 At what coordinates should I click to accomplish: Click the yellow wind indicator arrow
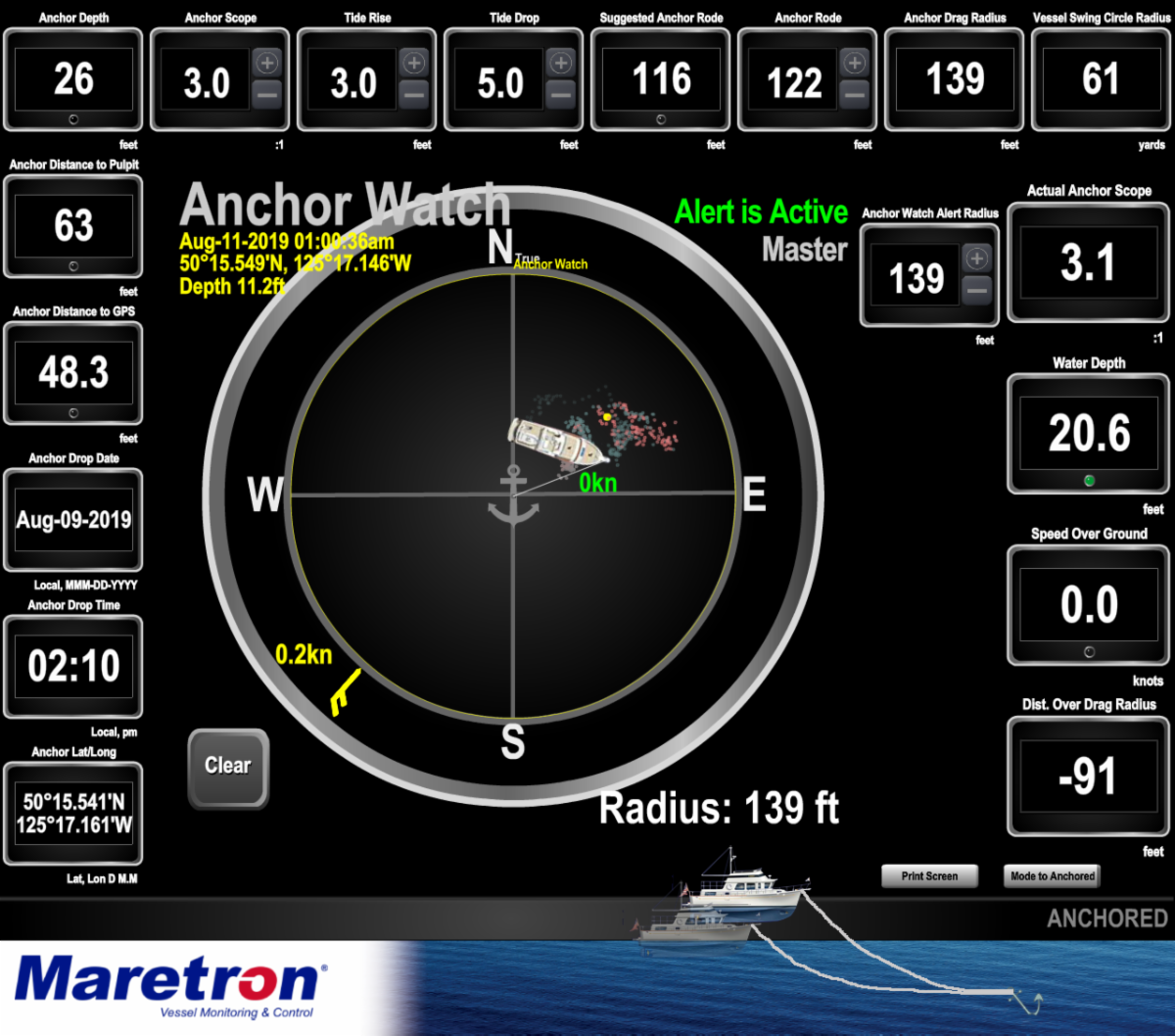[x=344, y=692]
